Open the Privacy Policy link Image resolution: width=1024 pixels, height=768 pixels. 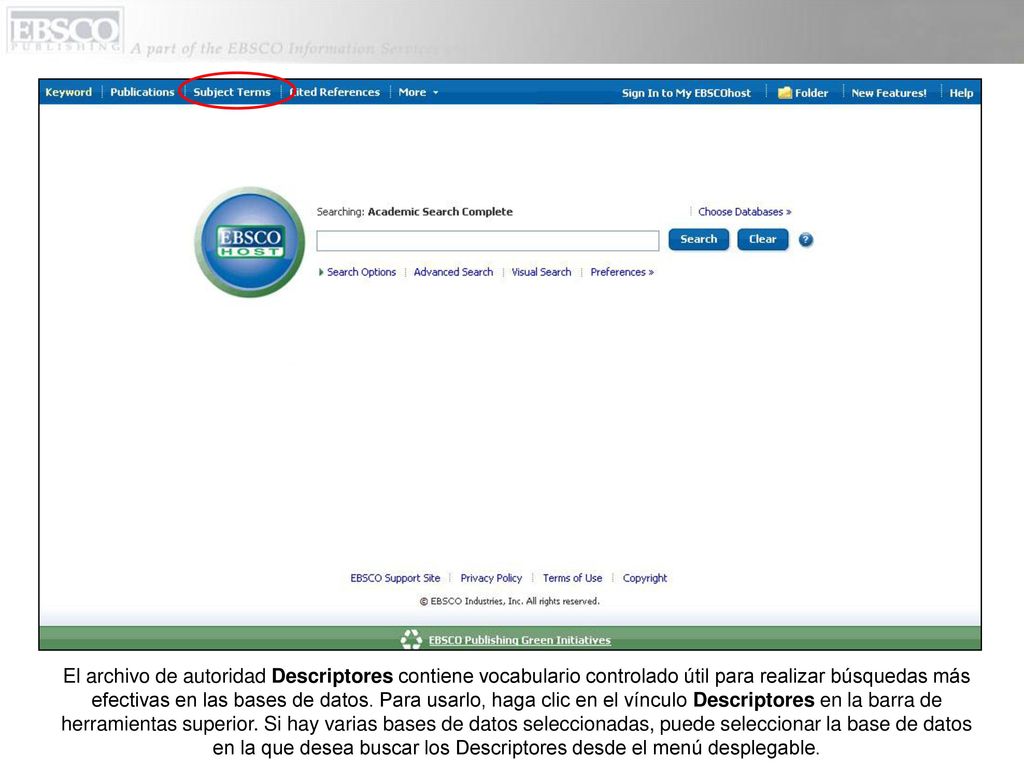click(x=491, y=578)
